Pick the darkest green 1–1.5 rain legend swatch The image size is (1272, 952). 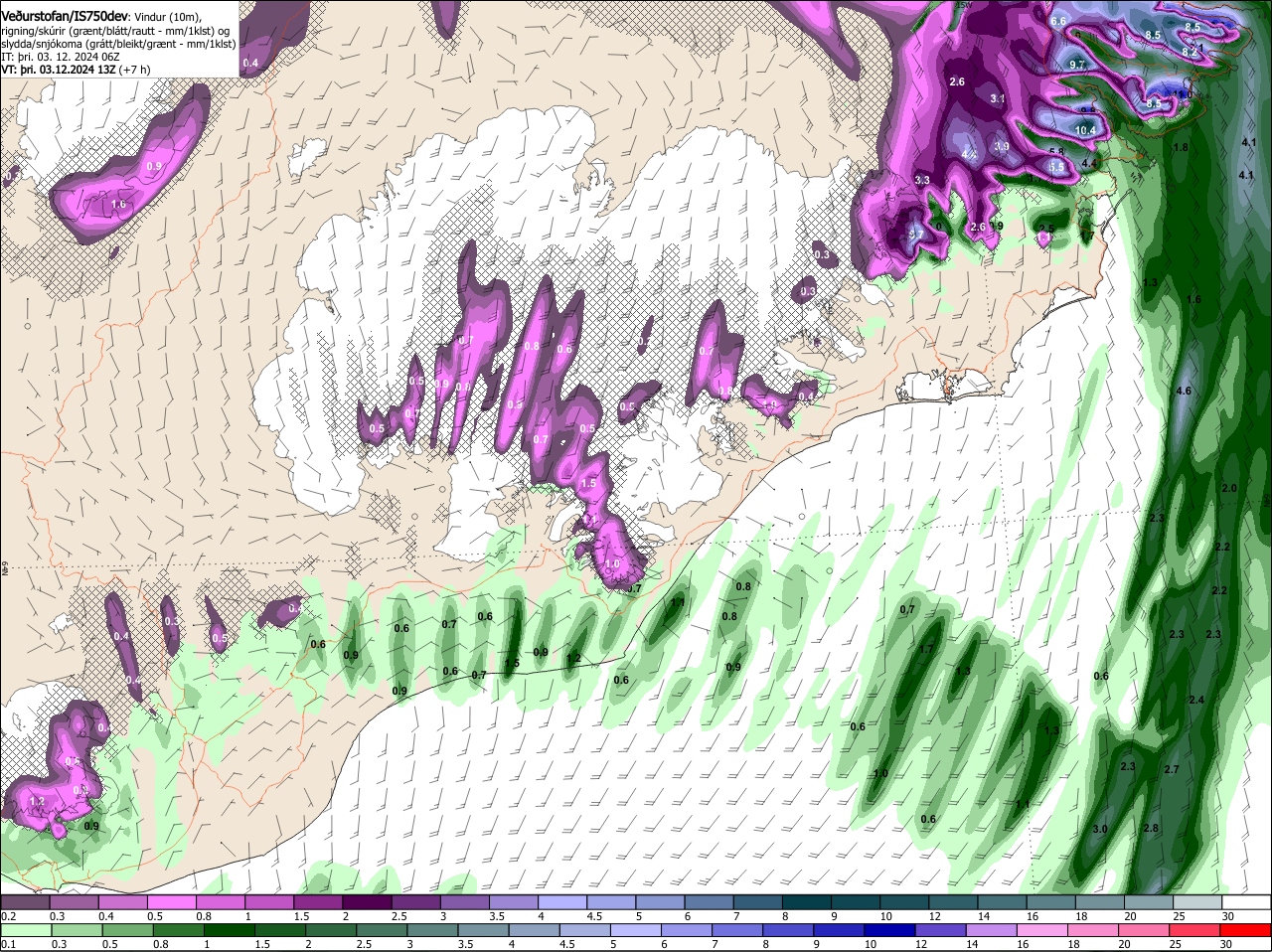pyautogui.click(x=228, y=930)
